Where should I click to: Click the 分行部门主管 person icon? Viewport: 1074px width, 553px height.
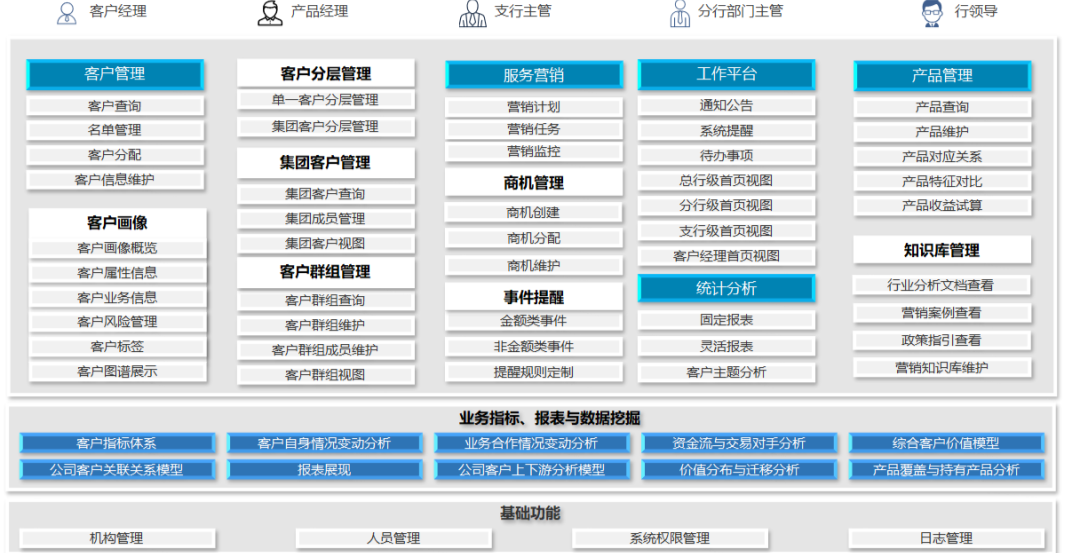(680, 13)
